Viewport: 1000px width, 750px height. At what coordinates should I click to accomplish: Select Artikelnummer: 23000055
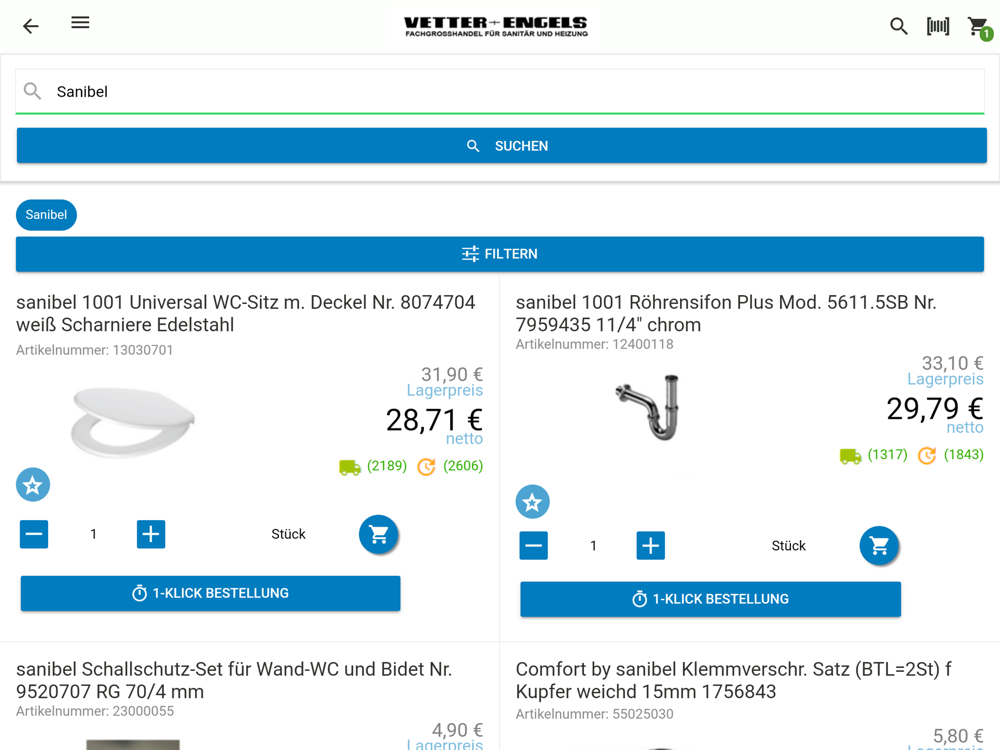[x=95, y=711]
